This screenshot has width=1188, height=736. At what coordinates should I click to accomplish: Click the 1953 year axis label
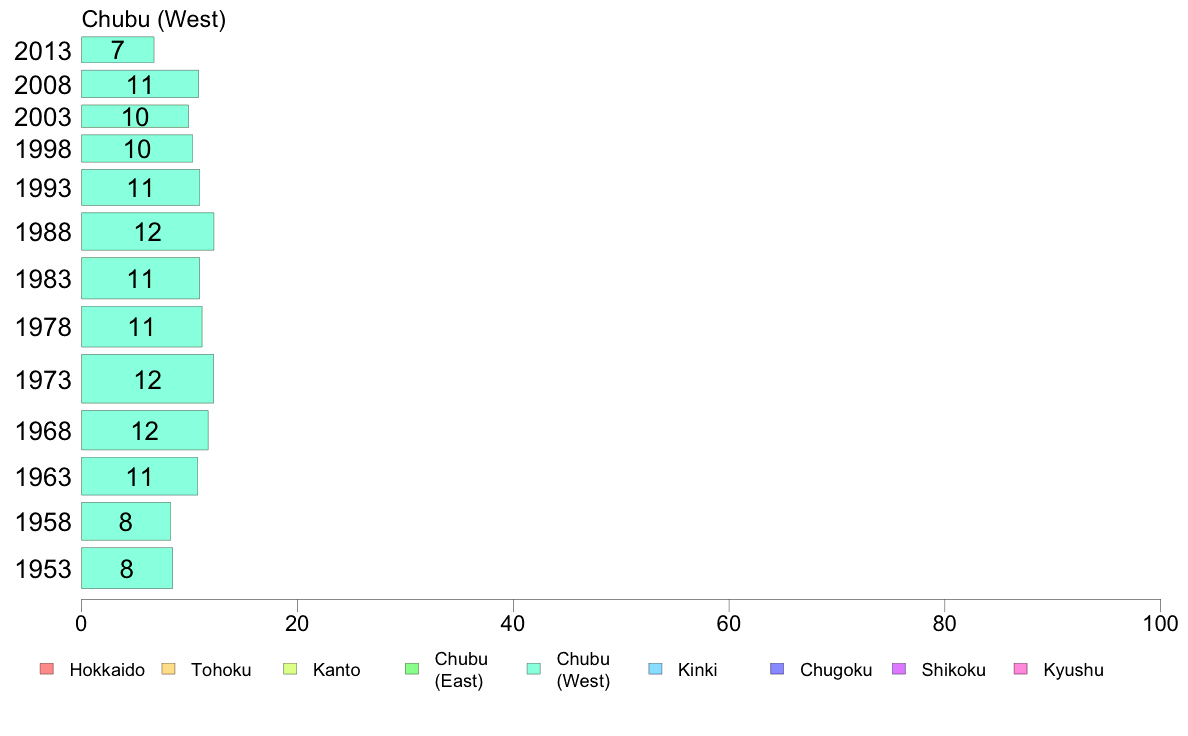click(x=43, y=569)
